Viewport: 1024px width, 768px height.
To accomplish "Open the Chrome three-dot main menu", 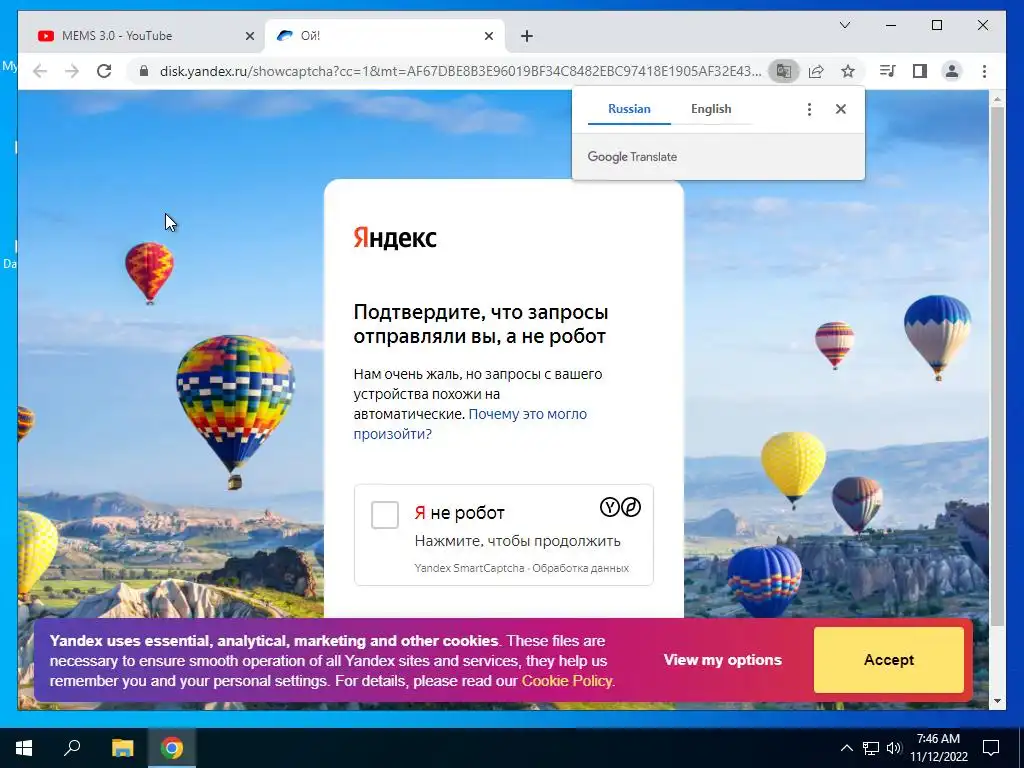I will point(984,71).
